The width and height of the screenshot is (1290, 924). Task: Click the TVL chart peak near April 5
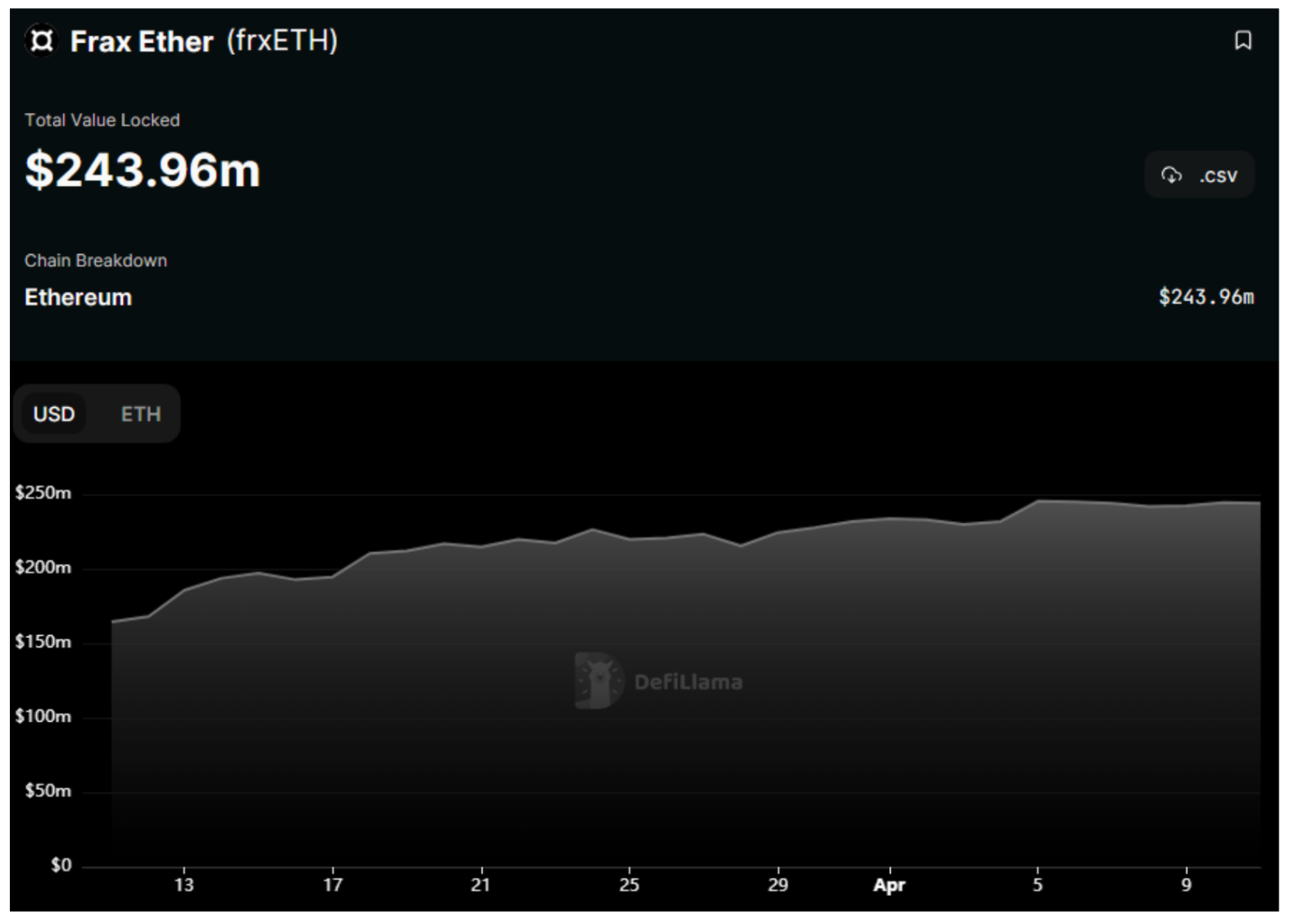click(x=1038, y=500)
